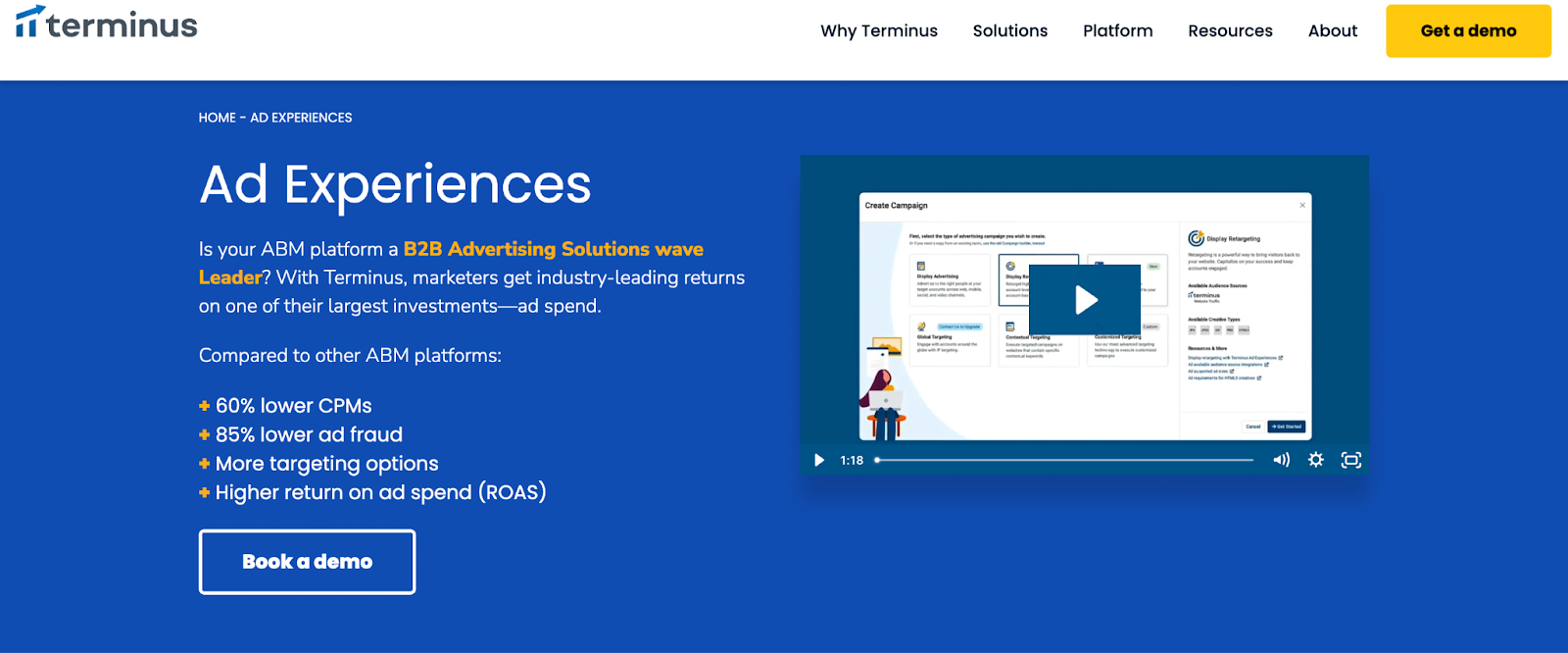1568x653 pixels.
Task: Click the Terminus logo
Action: [106, 23]
